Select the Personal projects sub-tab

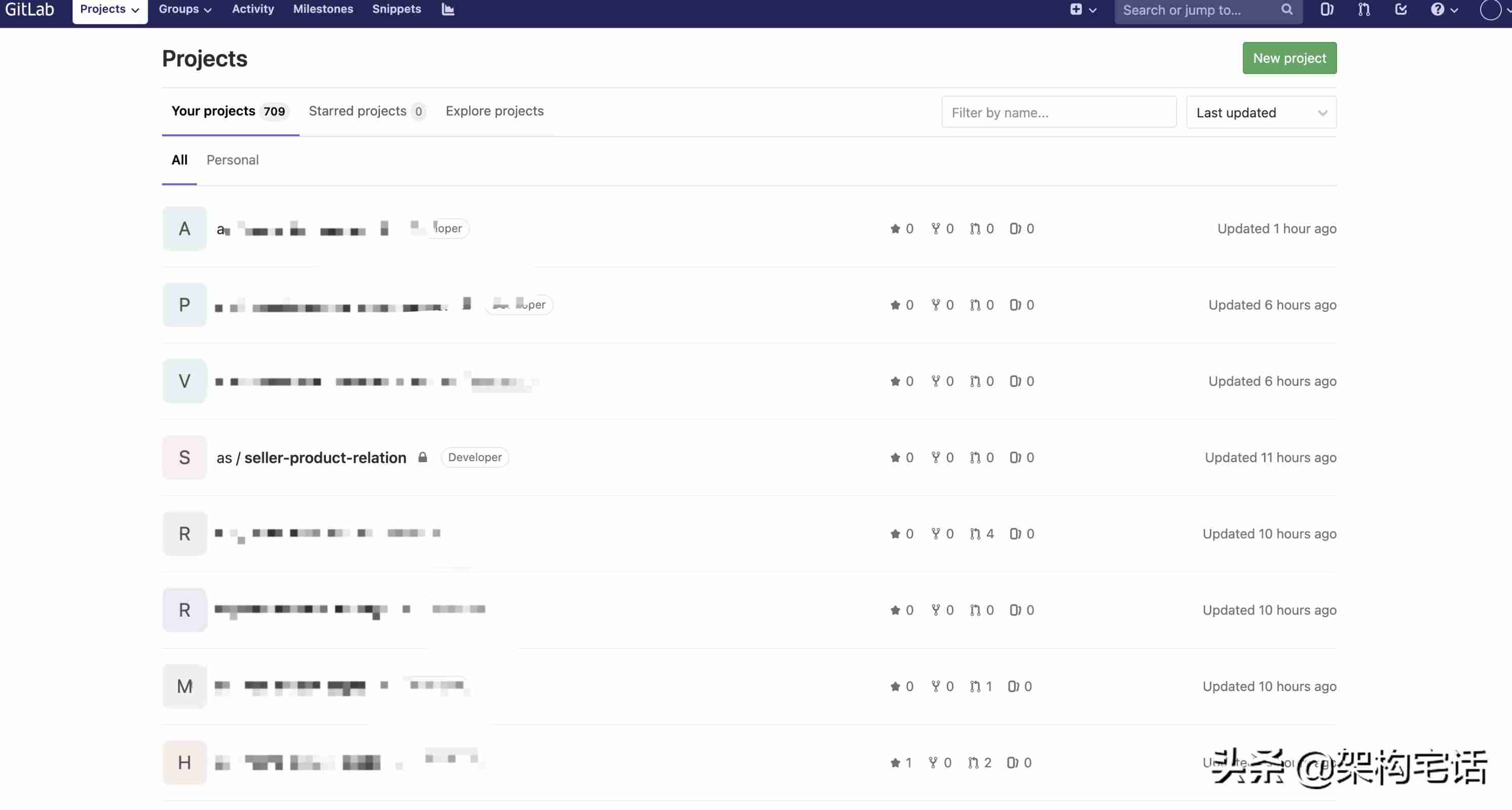click(x=232, y=160)
